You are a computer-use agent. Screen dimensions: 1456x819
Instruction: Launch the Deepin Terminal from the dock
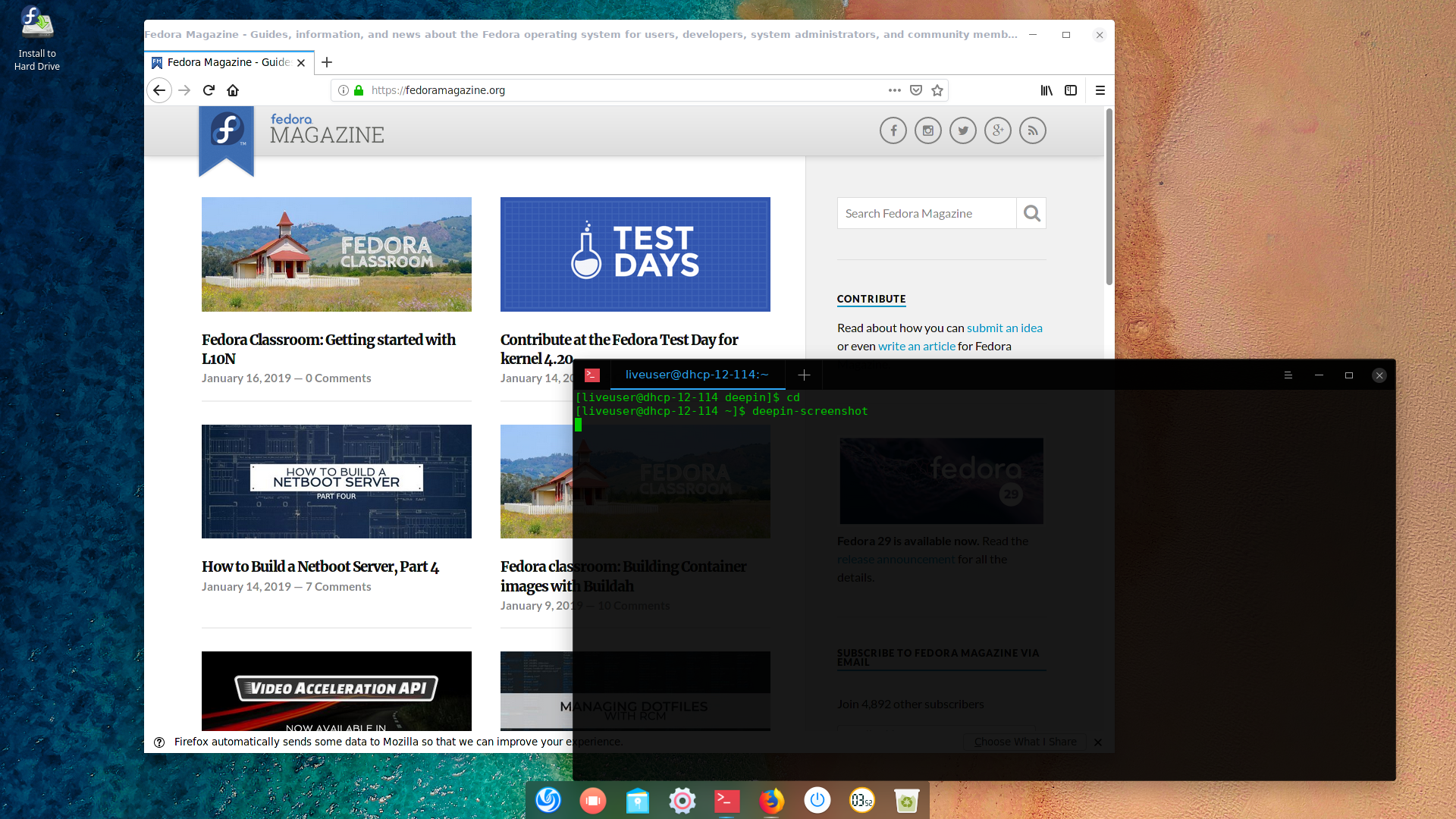coord(726,800)
